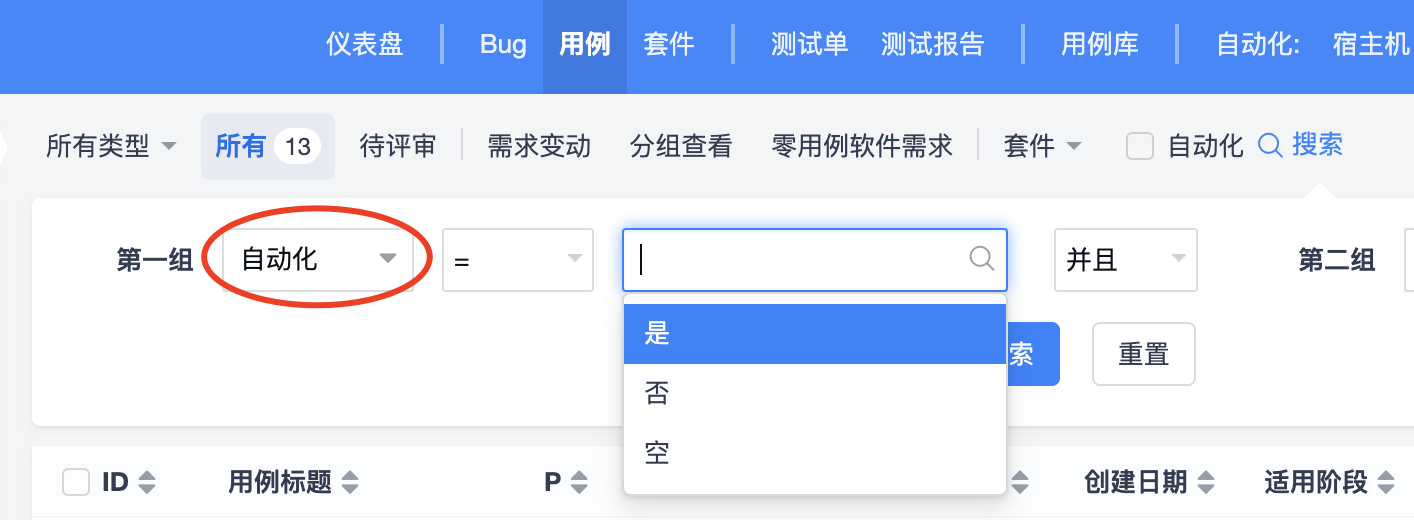This screenshot has width=1414, height=520.
Task: Click the 重置 reset button
Action: click(x=1144, y=354)
